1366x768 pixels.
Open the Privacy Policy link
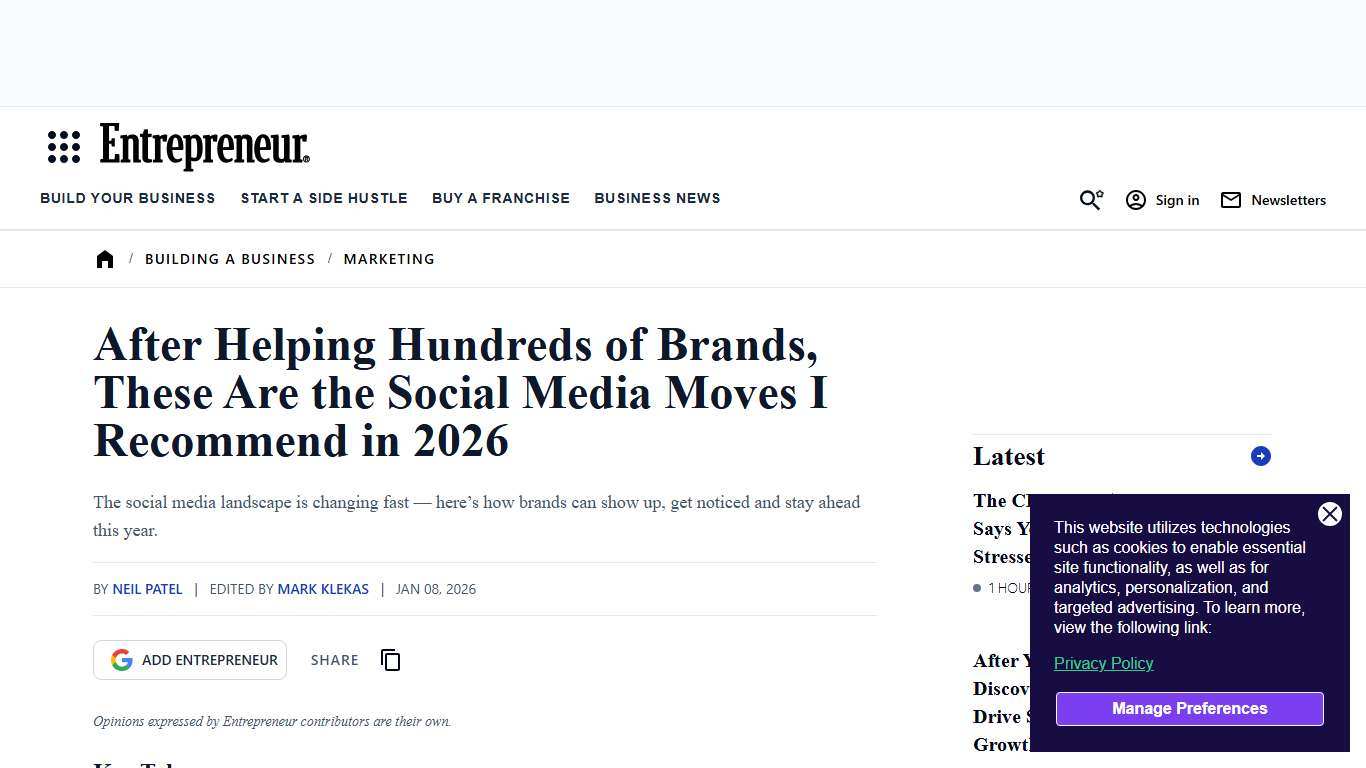(1103, 663)
